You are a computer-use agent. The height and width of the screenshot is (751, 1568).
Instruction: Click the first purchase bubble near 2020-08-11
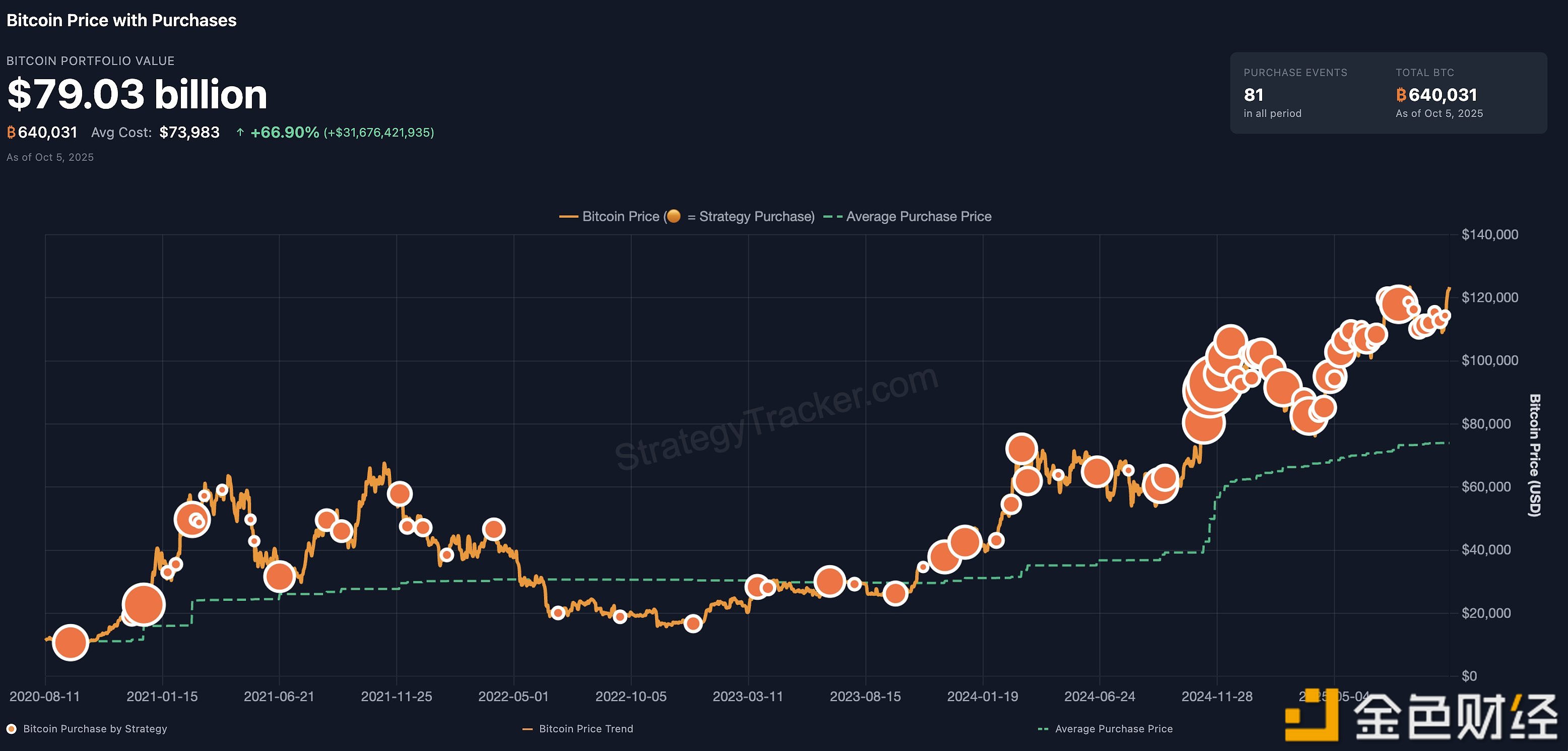click(x=71, y=642)
